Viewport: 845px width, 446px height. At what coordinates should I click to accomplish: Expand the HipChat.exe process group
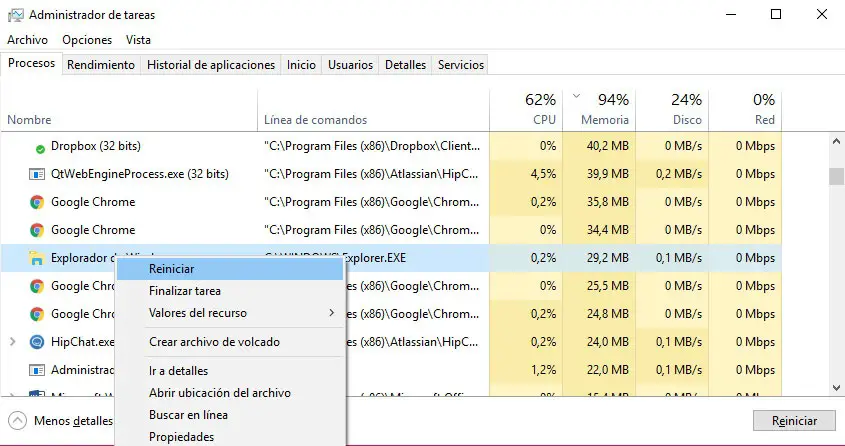pyautogui.click(x=13, y=342)
